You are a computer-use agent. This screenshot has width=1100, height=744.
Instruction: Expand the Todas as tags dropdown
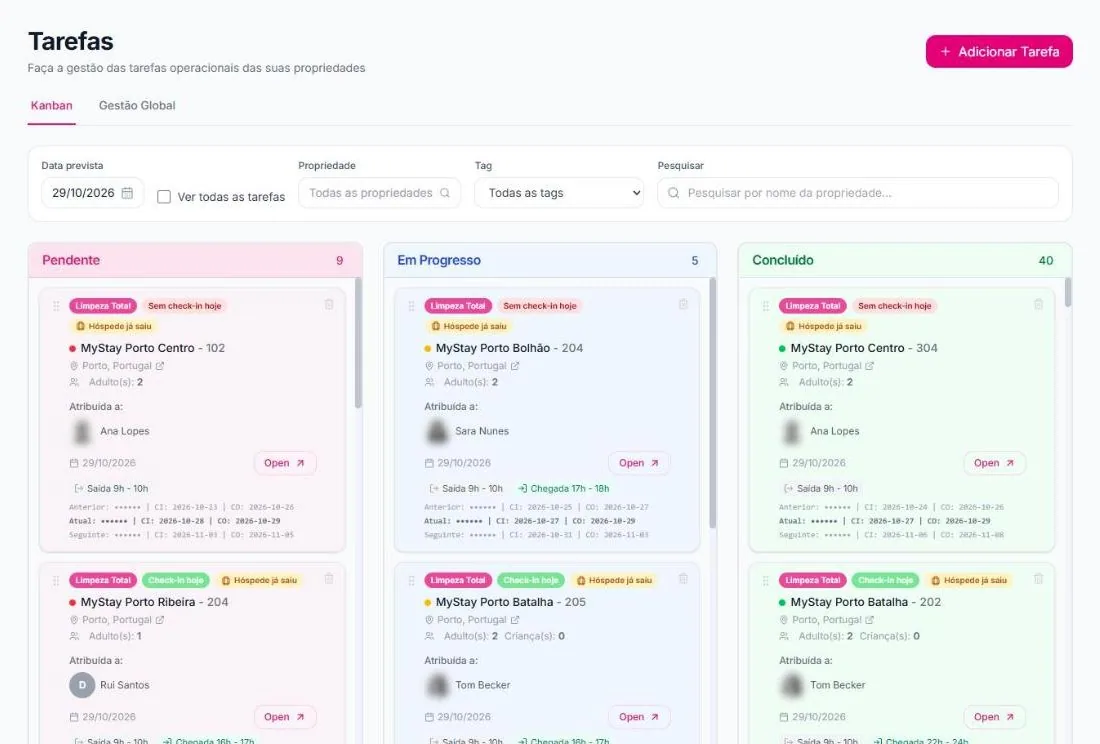tap(559, 193)
